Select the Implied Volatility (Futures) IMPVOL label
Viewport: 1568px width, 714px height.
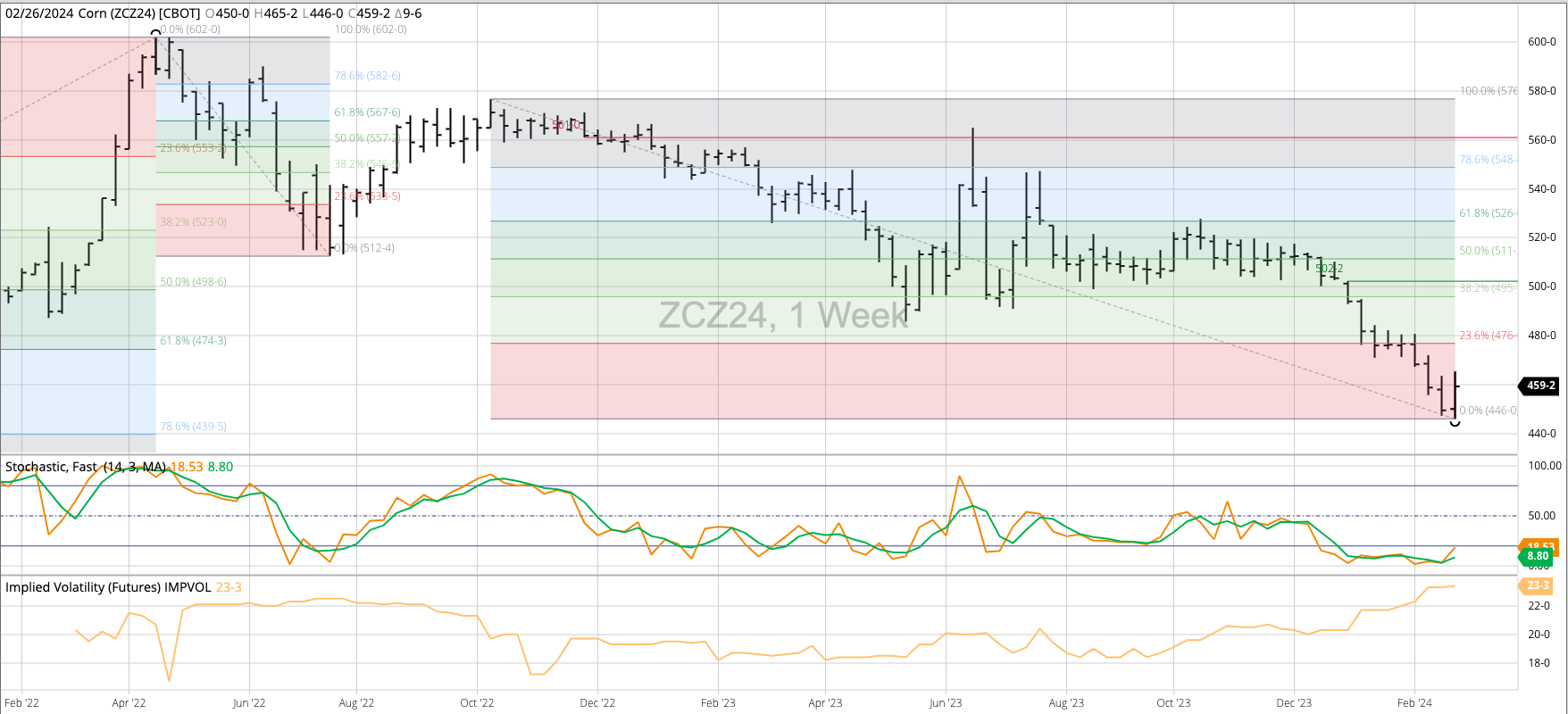(x=108, y=587)
